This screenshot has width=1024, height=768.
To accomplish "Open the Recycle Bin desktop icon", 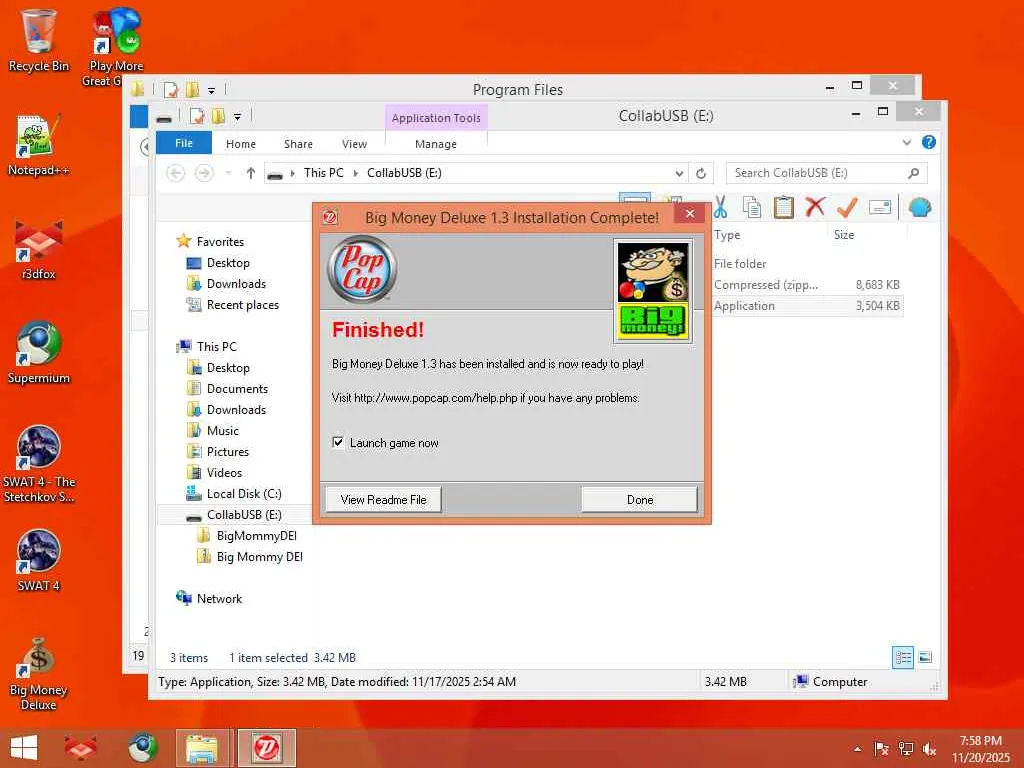I will 39,40.
